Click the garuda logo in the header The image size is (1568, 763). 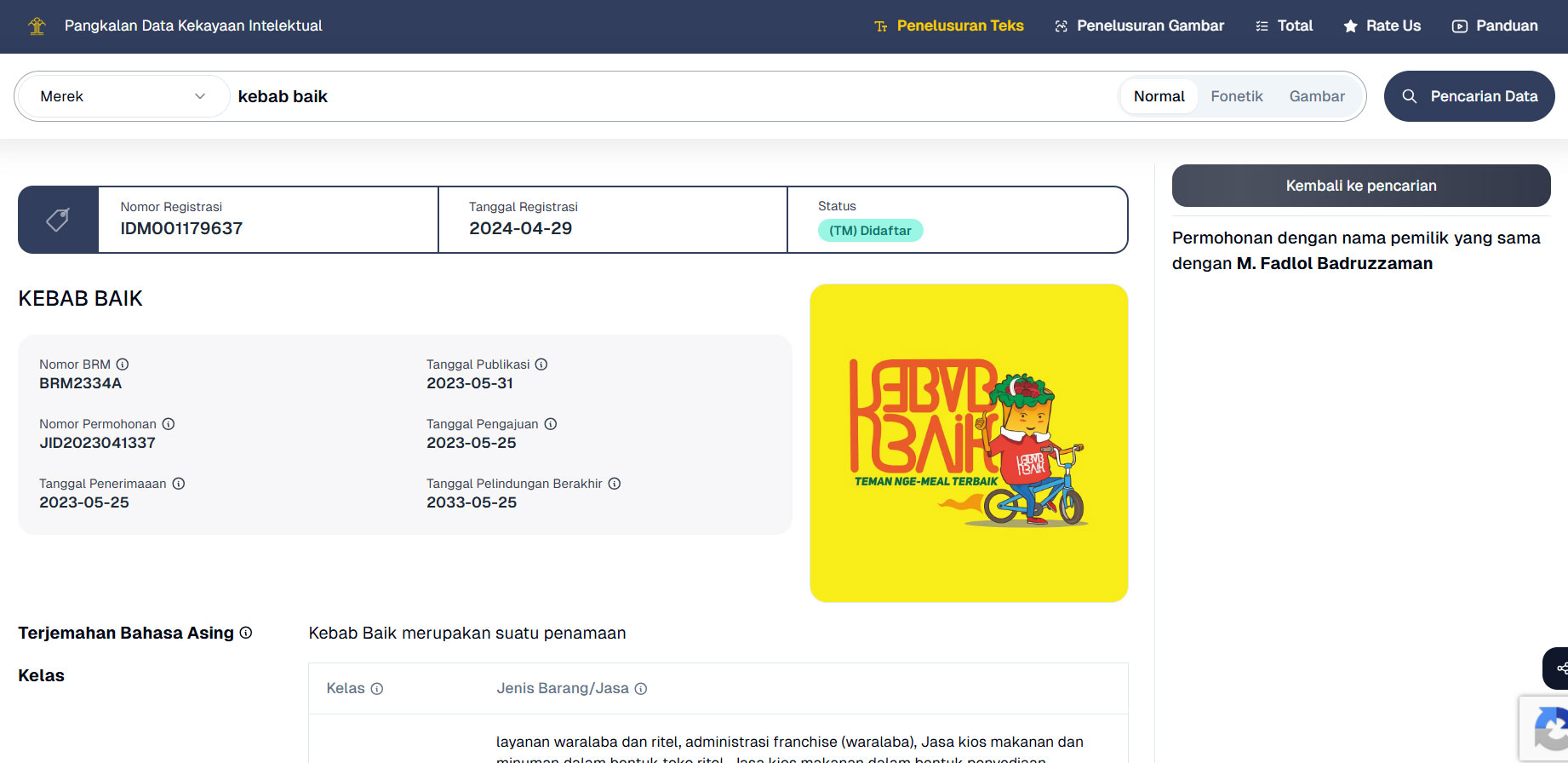click(x=37, y=26)
